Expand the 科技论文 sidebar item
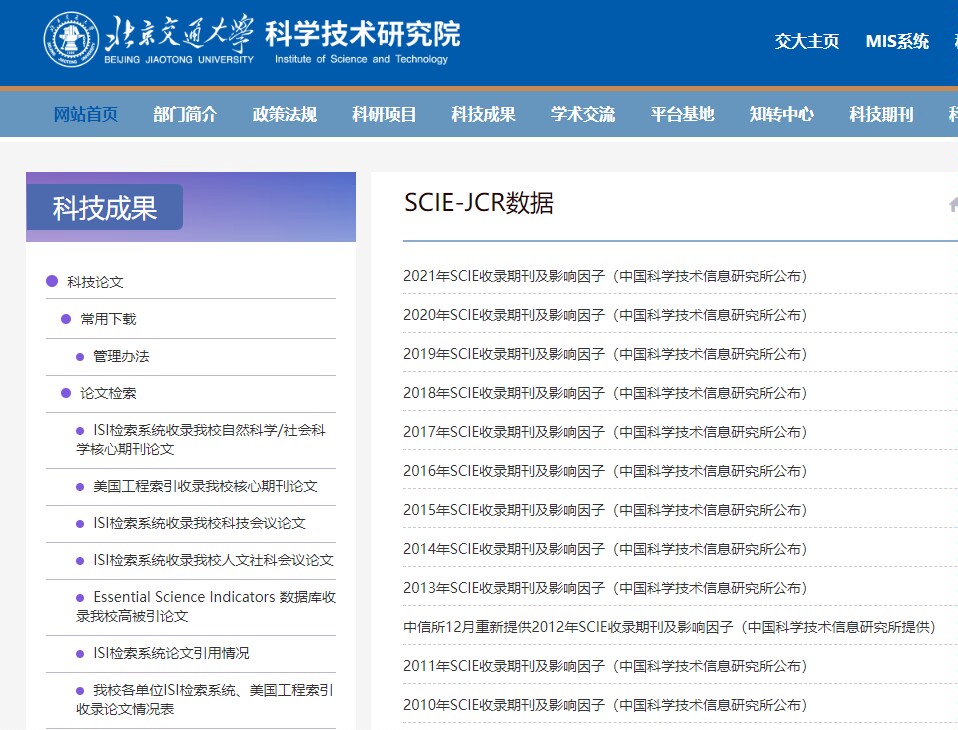The image size is (958, 730). 95,282
